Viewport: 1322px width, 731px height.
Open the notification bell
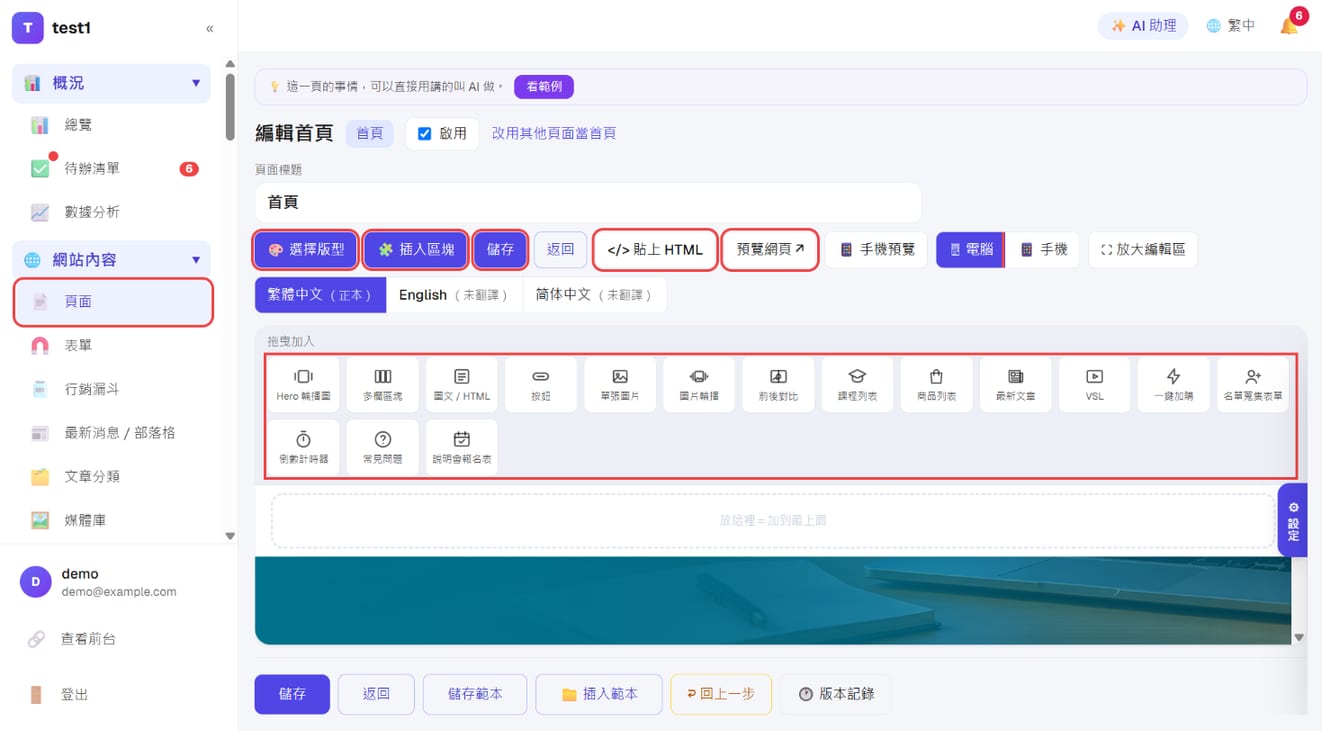[1290, 26]
